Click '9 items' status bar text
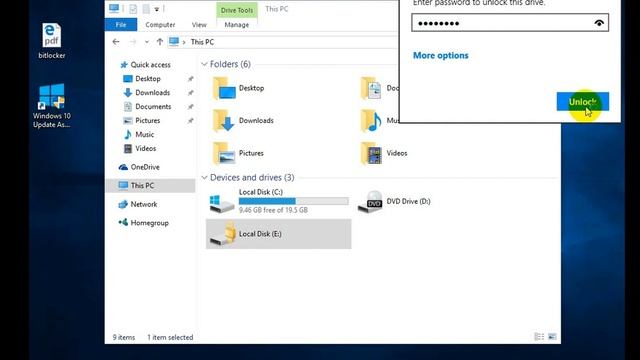Image resolution: width=640 pixels, height=360 pixels. tap(124, 338)
